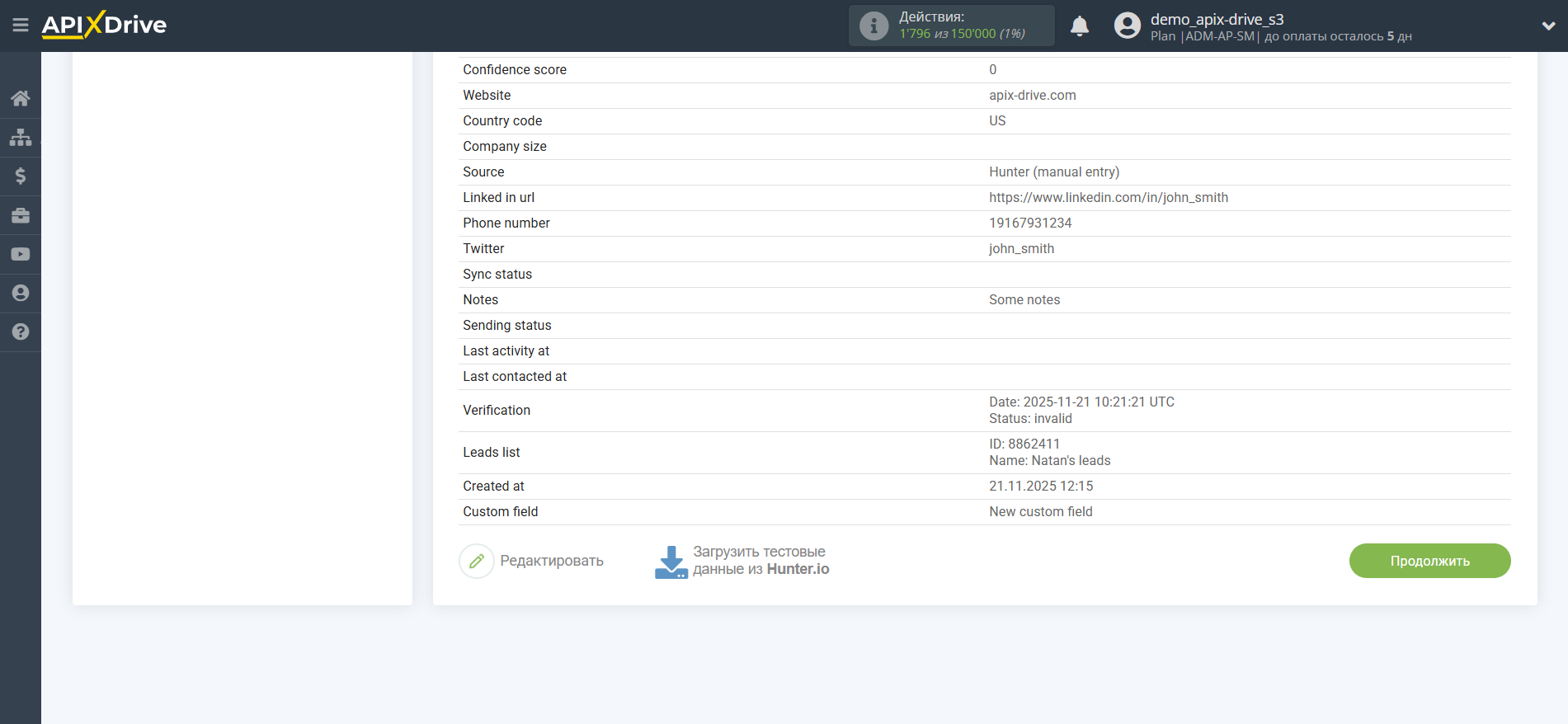Click the Company size label

click(x=505, y=147)
